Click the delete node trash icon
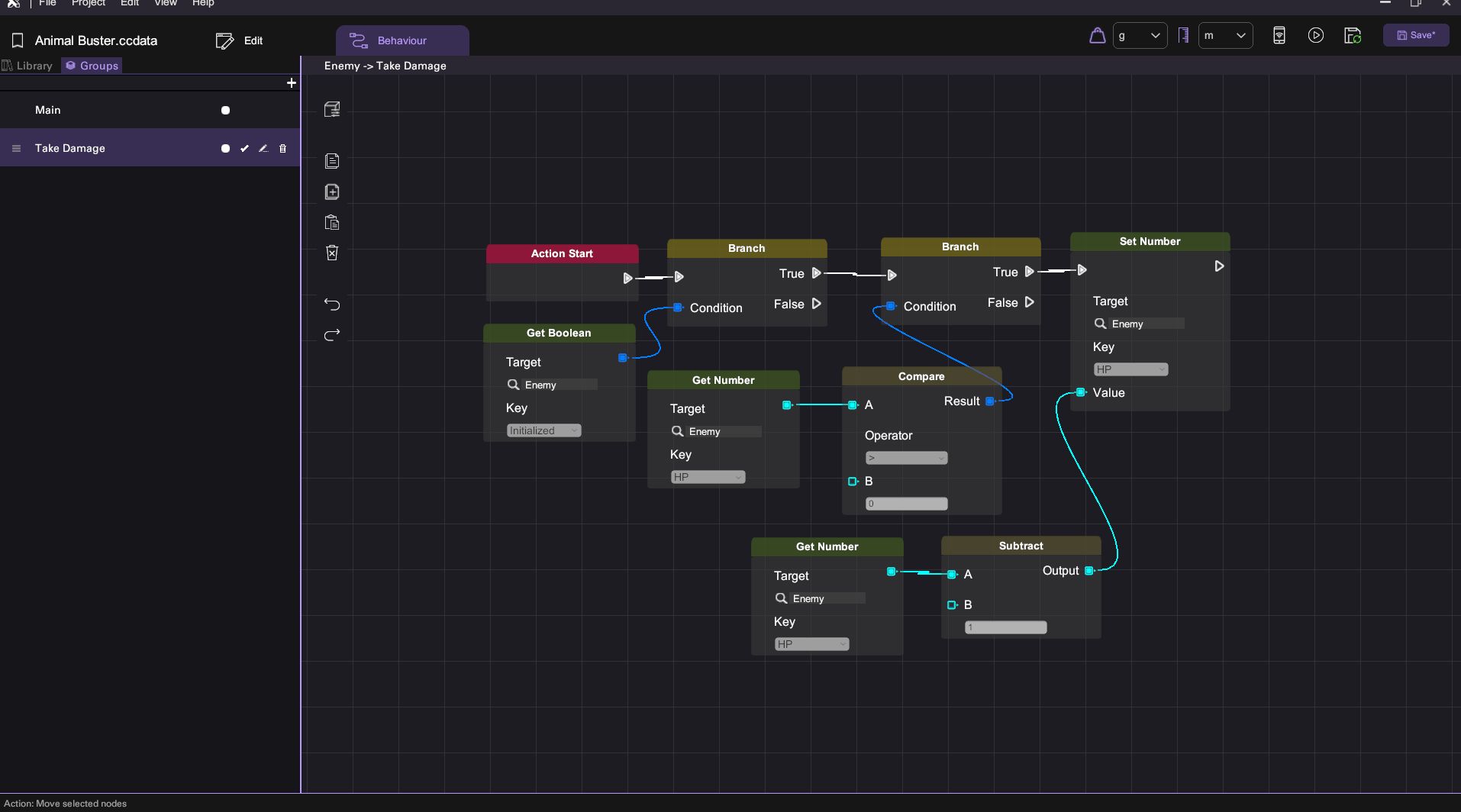Screen dimensions: 1461x812 point(332,253)
